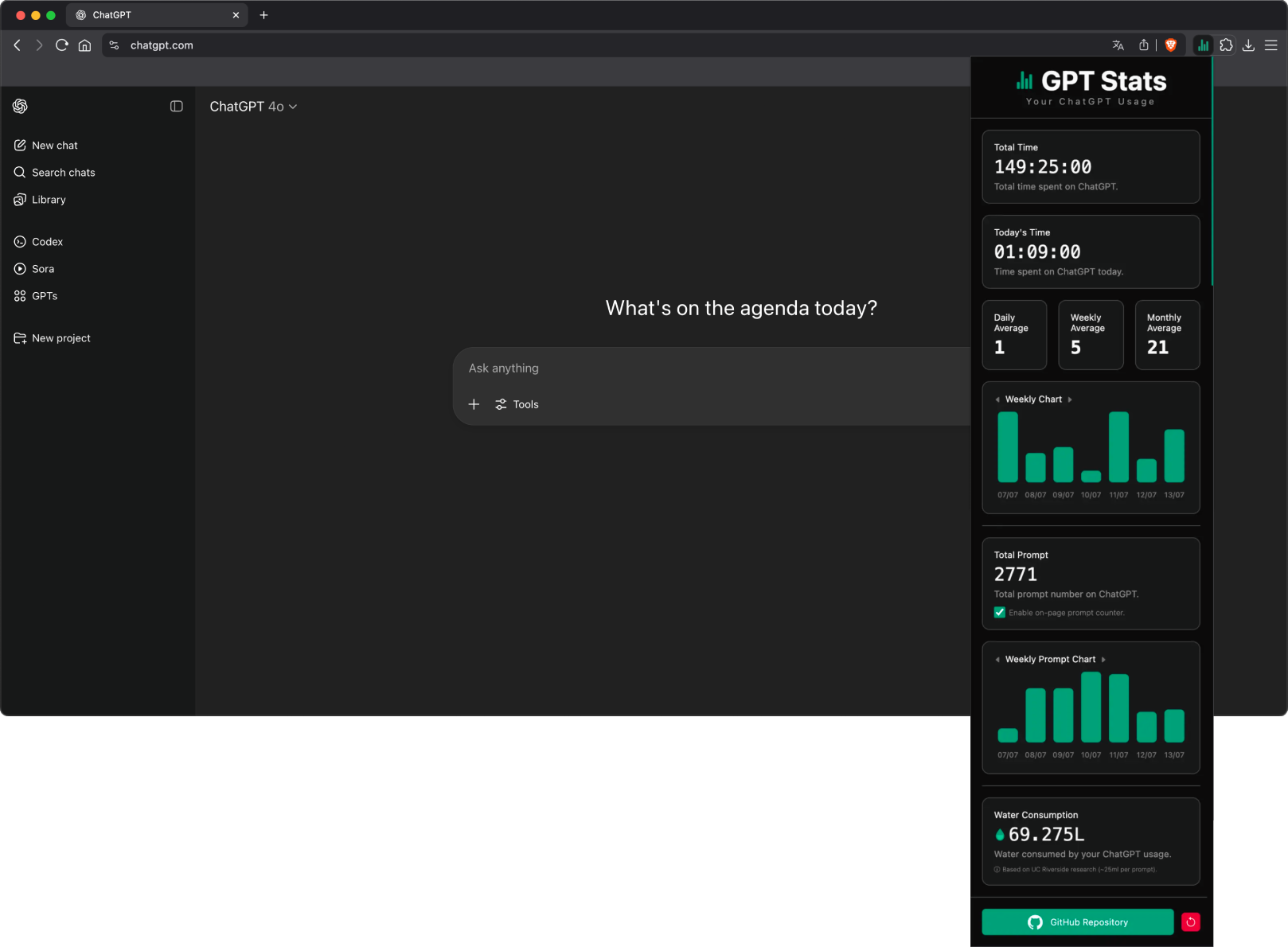Go to previous week in Weekly Chart
The width and height of the screenshot is (1288, 947).
point(997,399)
